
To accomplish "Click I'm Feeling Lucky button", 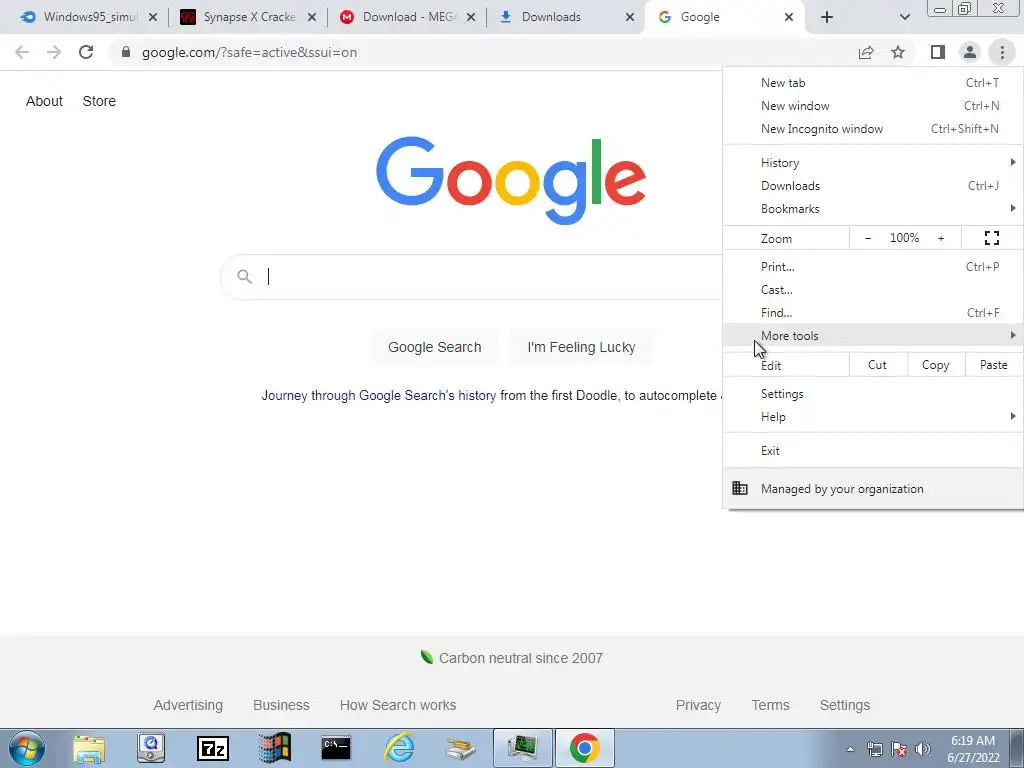I will pos(581,347).
